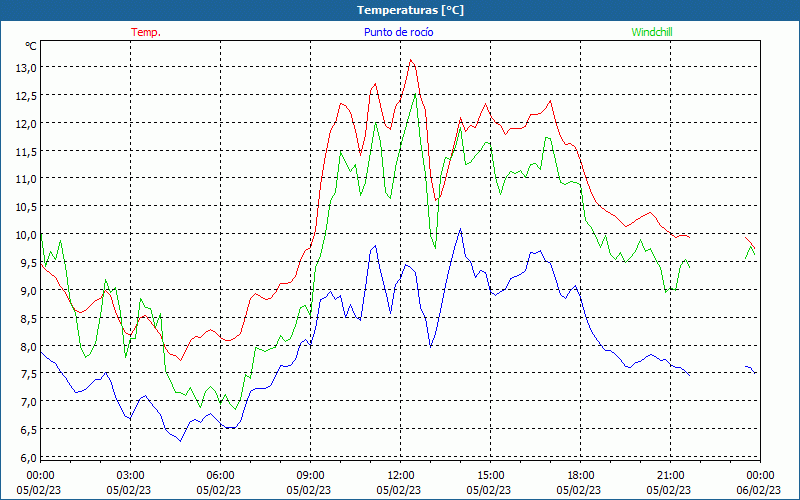Click the 13,0 y-axis value
This screenshot has height=500, width=800.
click(25, 67)
